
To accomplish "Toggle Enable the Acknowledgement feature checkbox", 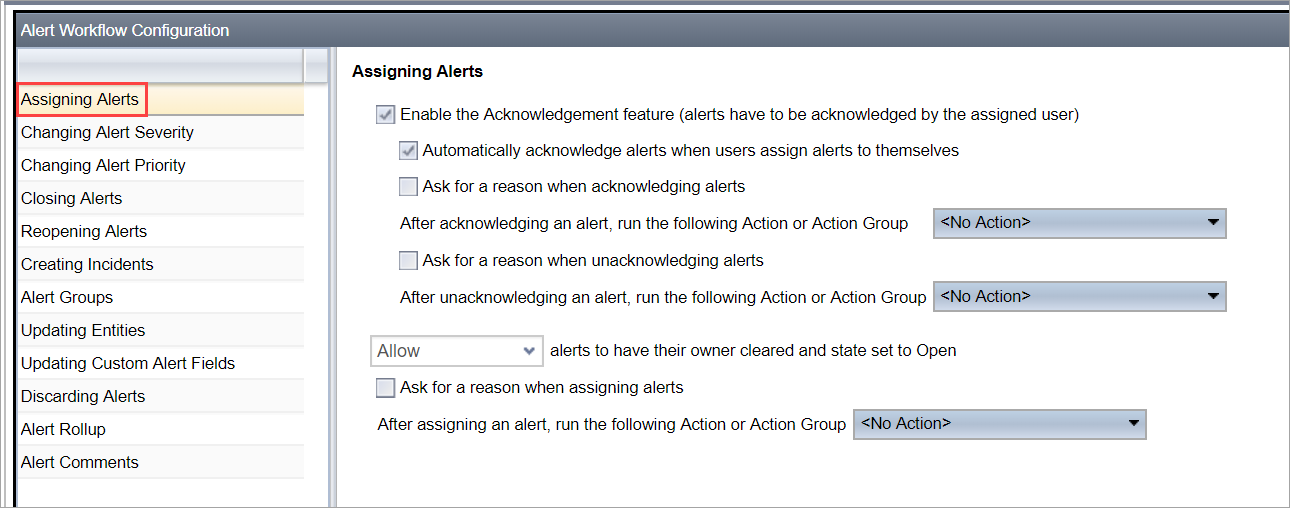I will 385,114.
